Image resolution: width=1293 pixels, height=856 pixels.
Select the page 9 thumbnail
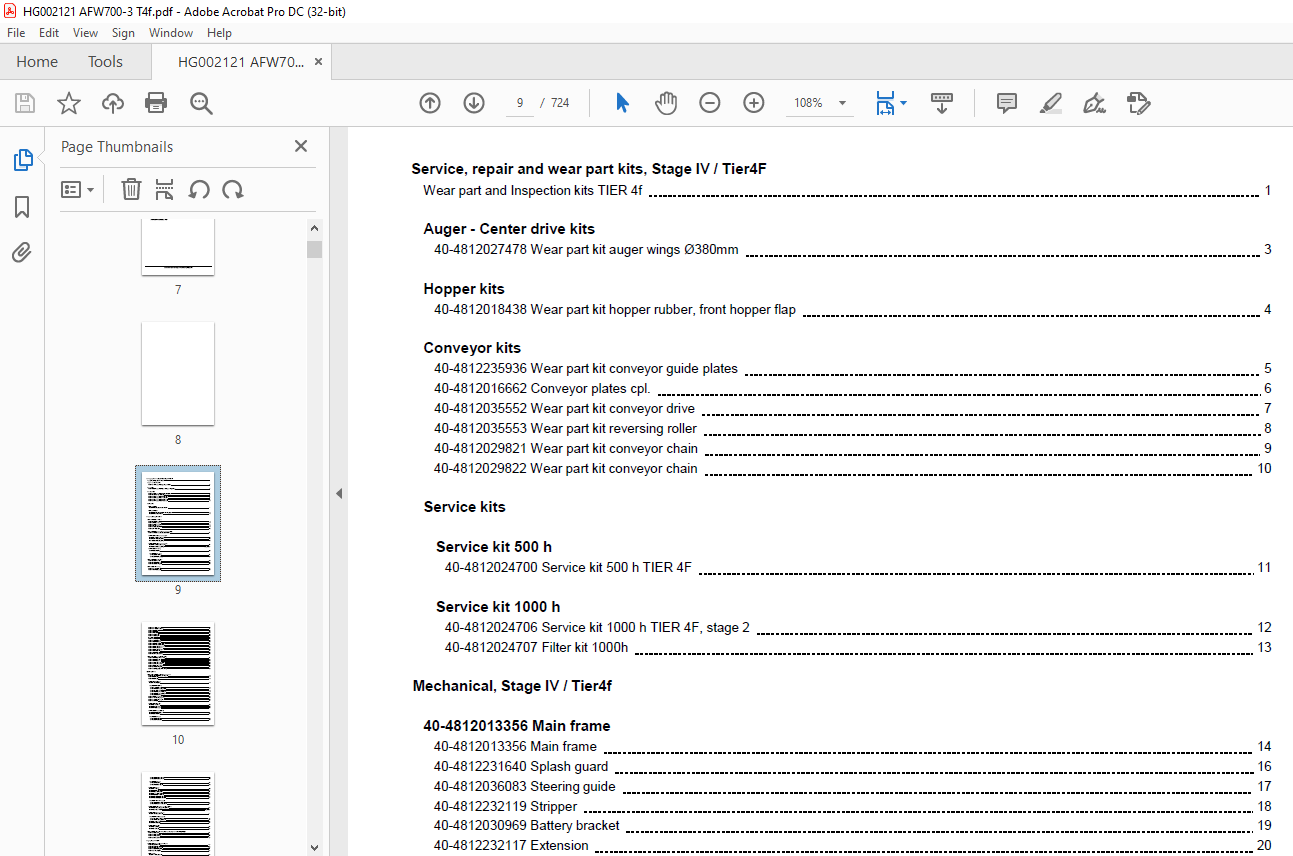tap(178, 523)
